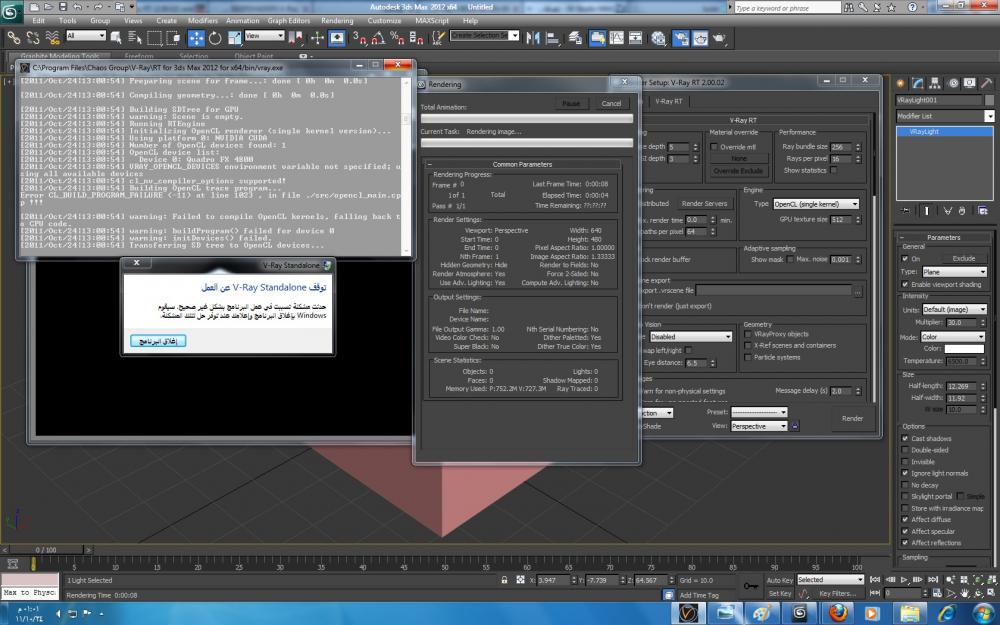Click the Cancel button in Rendering dialog
Viewport: 1000px width, 625px height.
(x=611, y=103)
